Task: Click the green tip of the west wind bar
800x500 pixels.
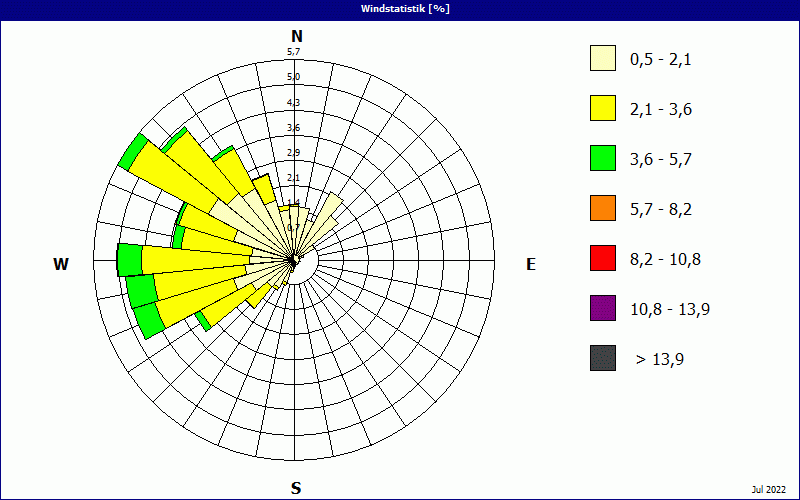Action: click(129, 259)
